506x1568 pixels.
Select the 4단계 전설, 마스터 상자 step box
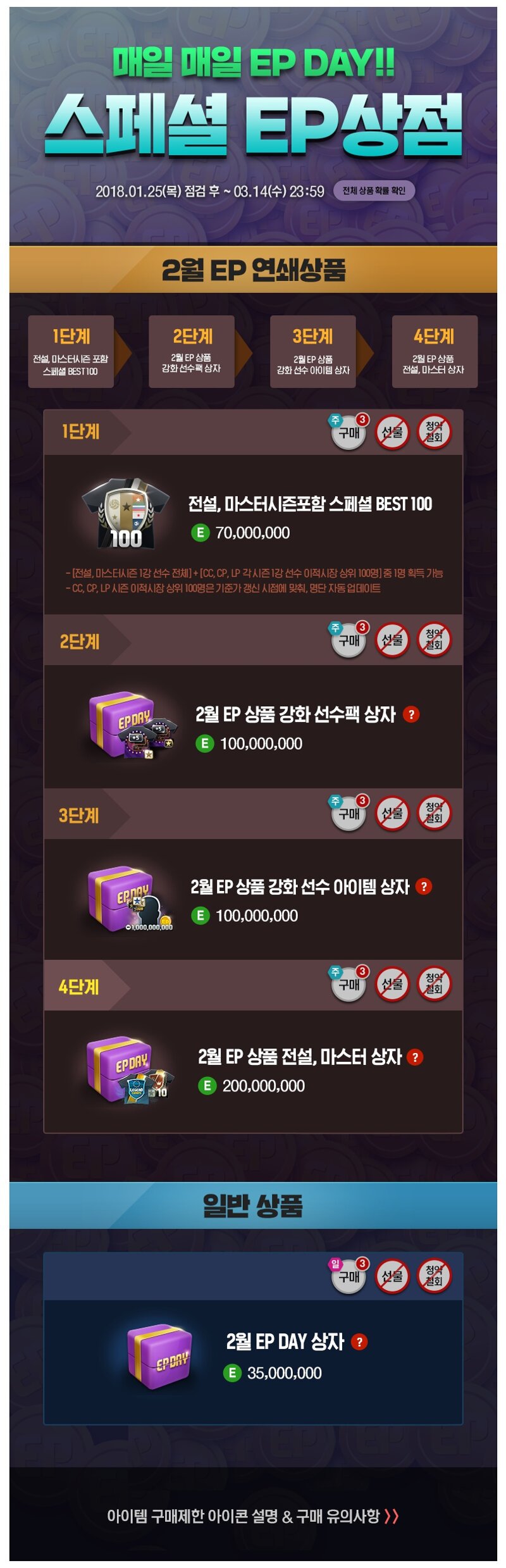click(x=435, y=351)
